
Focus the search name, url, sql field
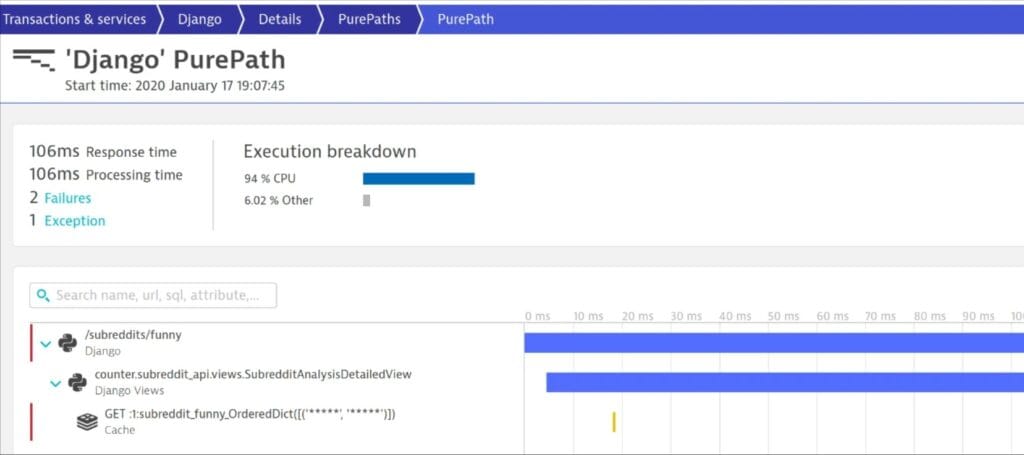click(153, 295)
